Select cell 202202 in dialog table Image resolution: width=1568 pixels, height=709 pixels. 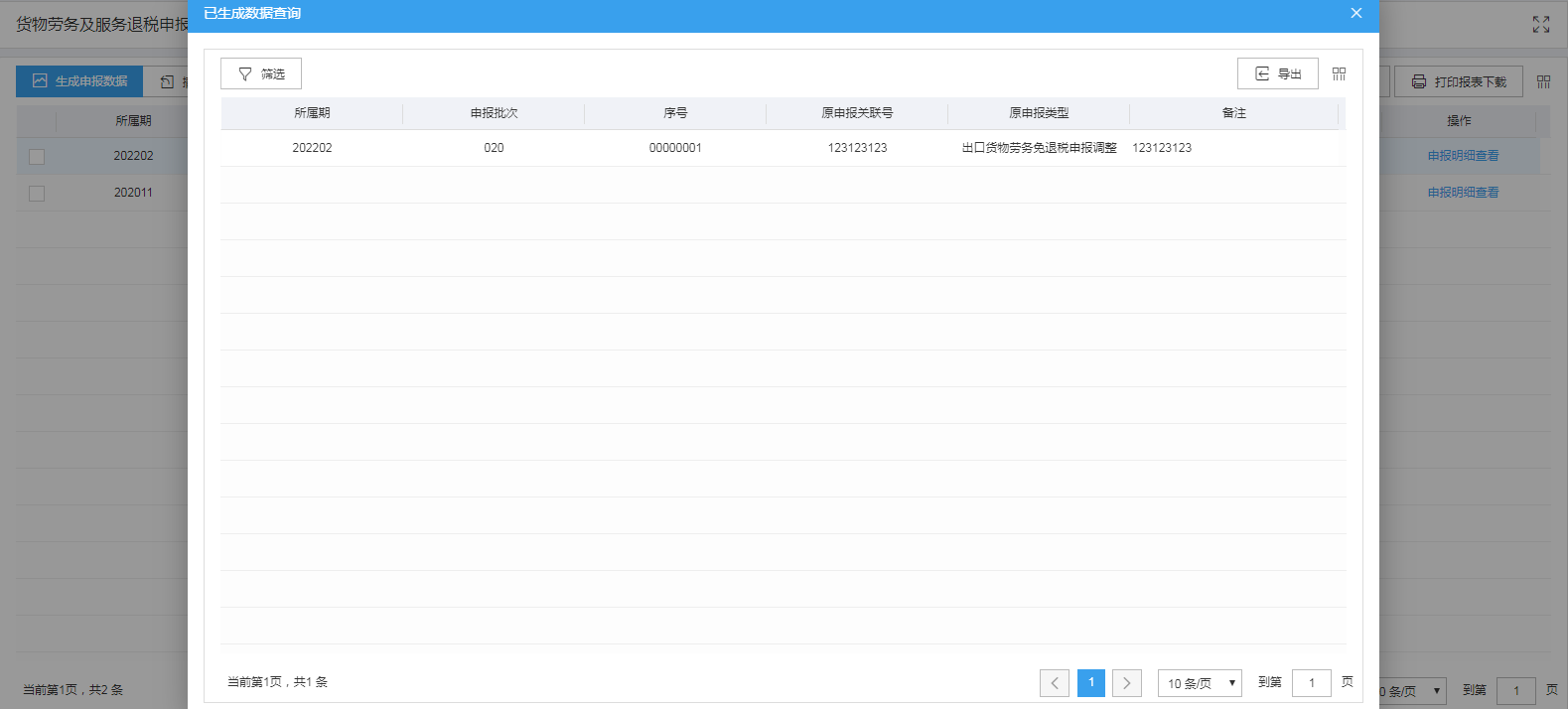[312, 148]
